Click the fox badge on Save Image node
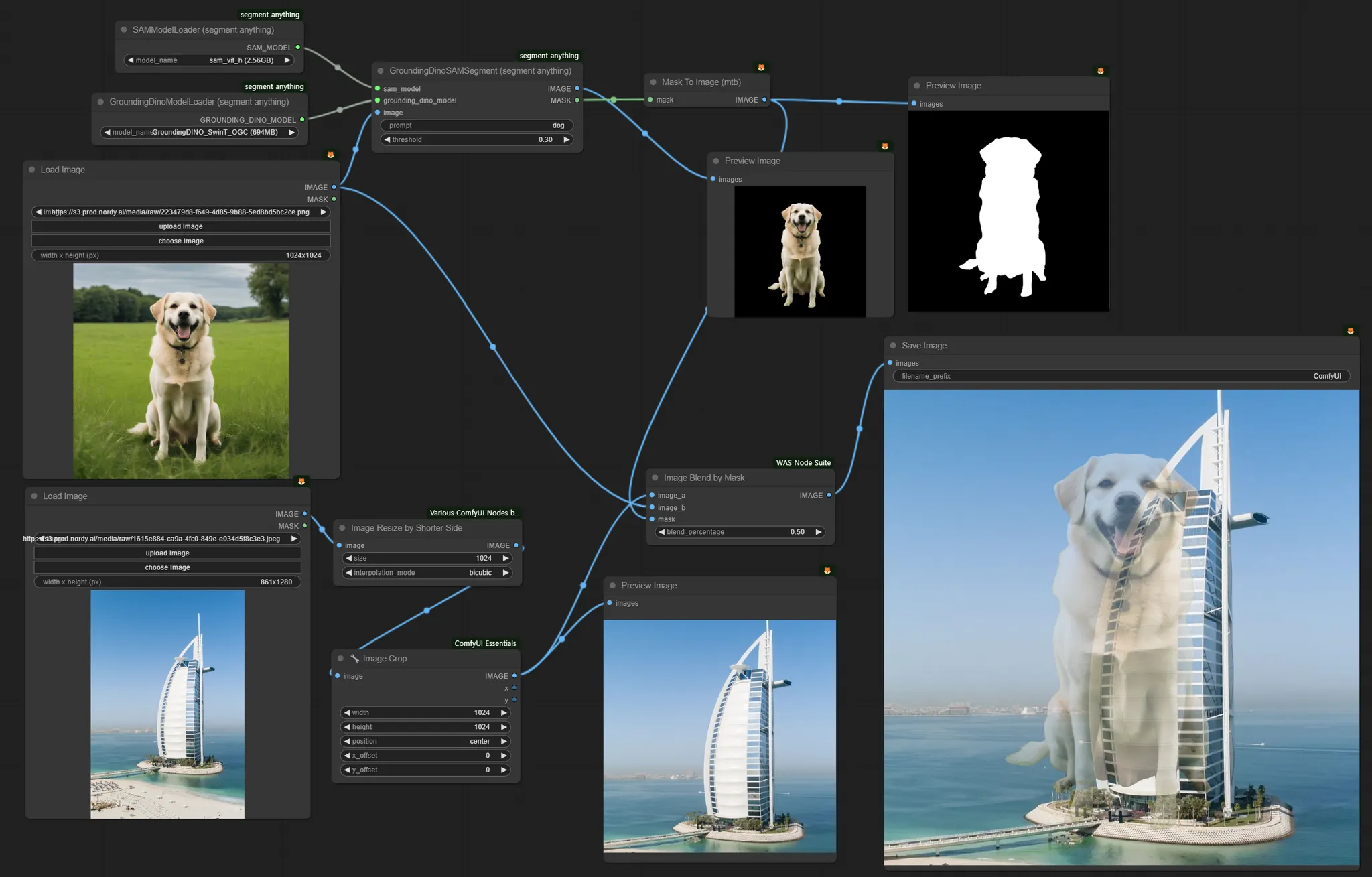This screenshot has height=877, width=1372. pos(1350,331)
